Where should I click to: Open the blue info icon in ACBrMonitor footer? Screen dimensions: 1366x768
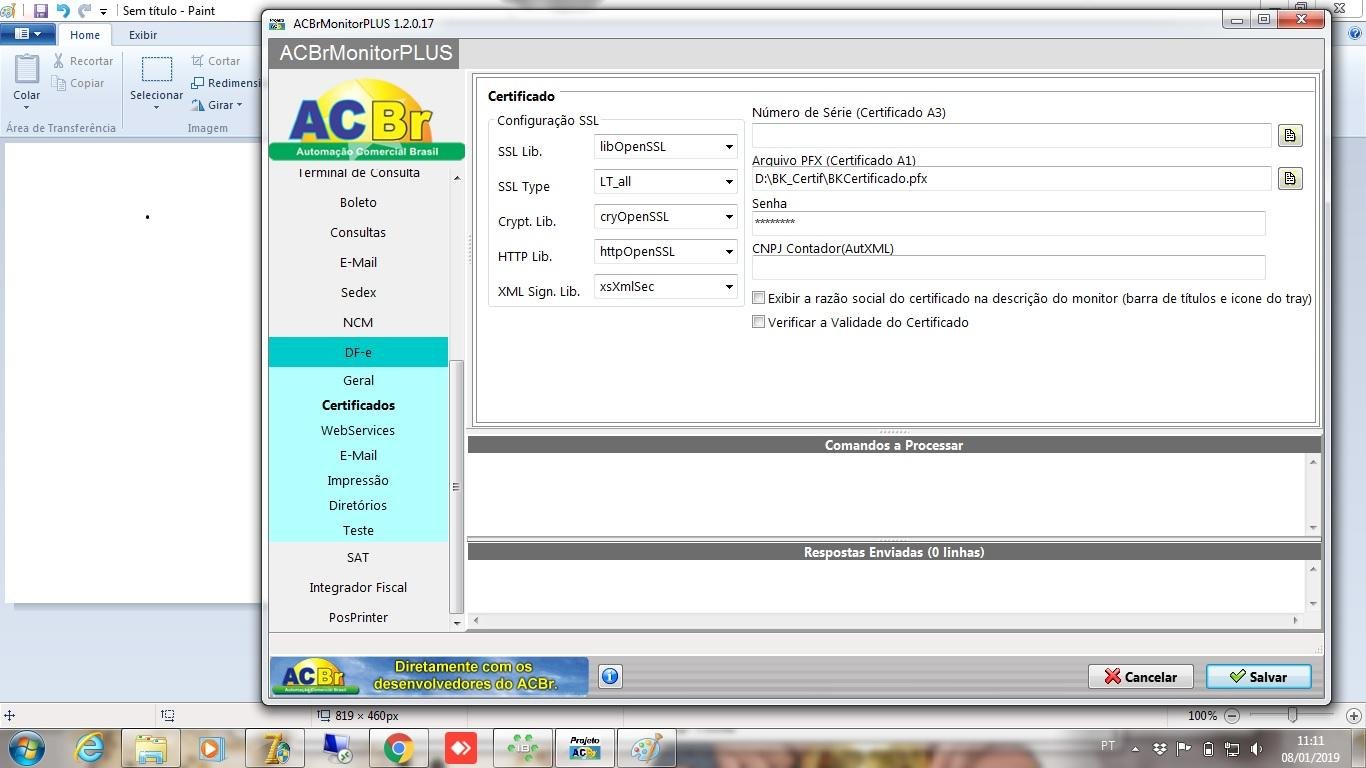click(x=610, y=676)
